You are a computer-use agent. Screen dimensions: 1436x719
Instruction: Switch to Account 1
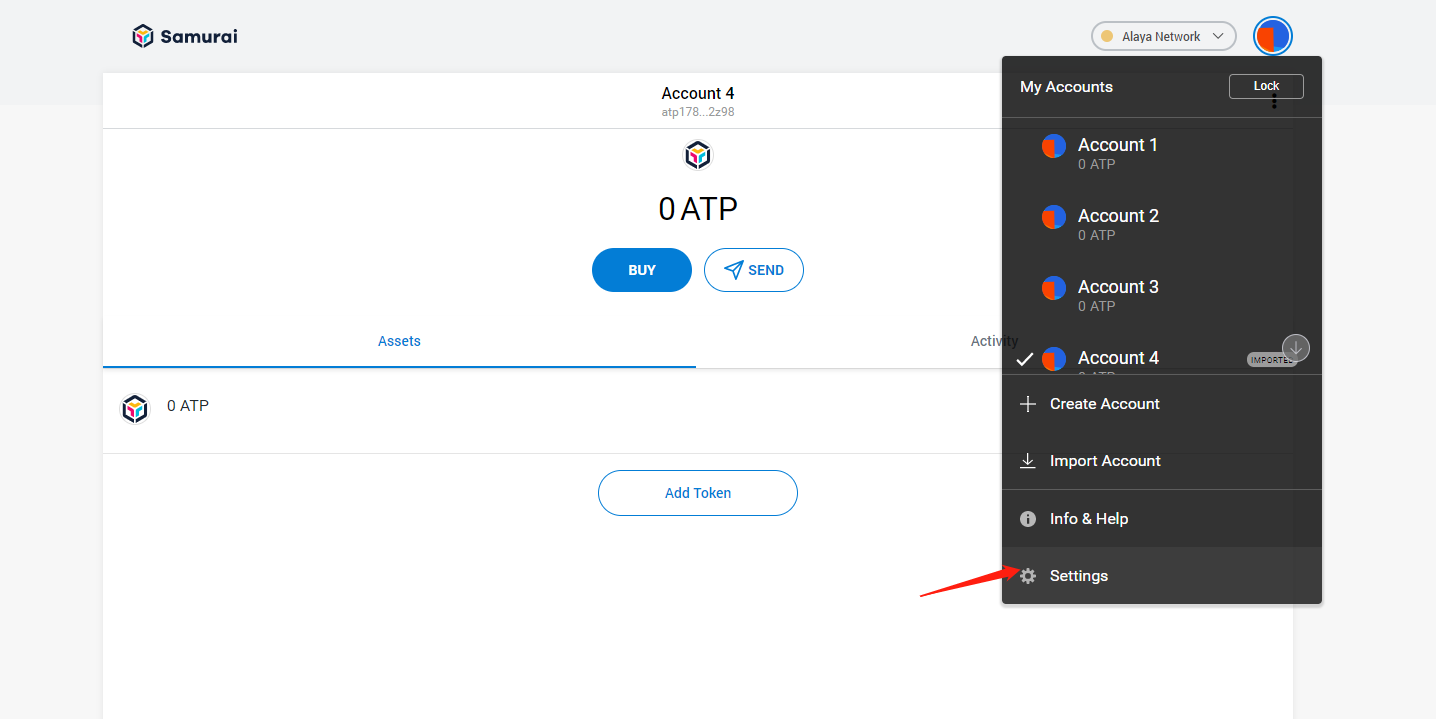coord(1117,153)
